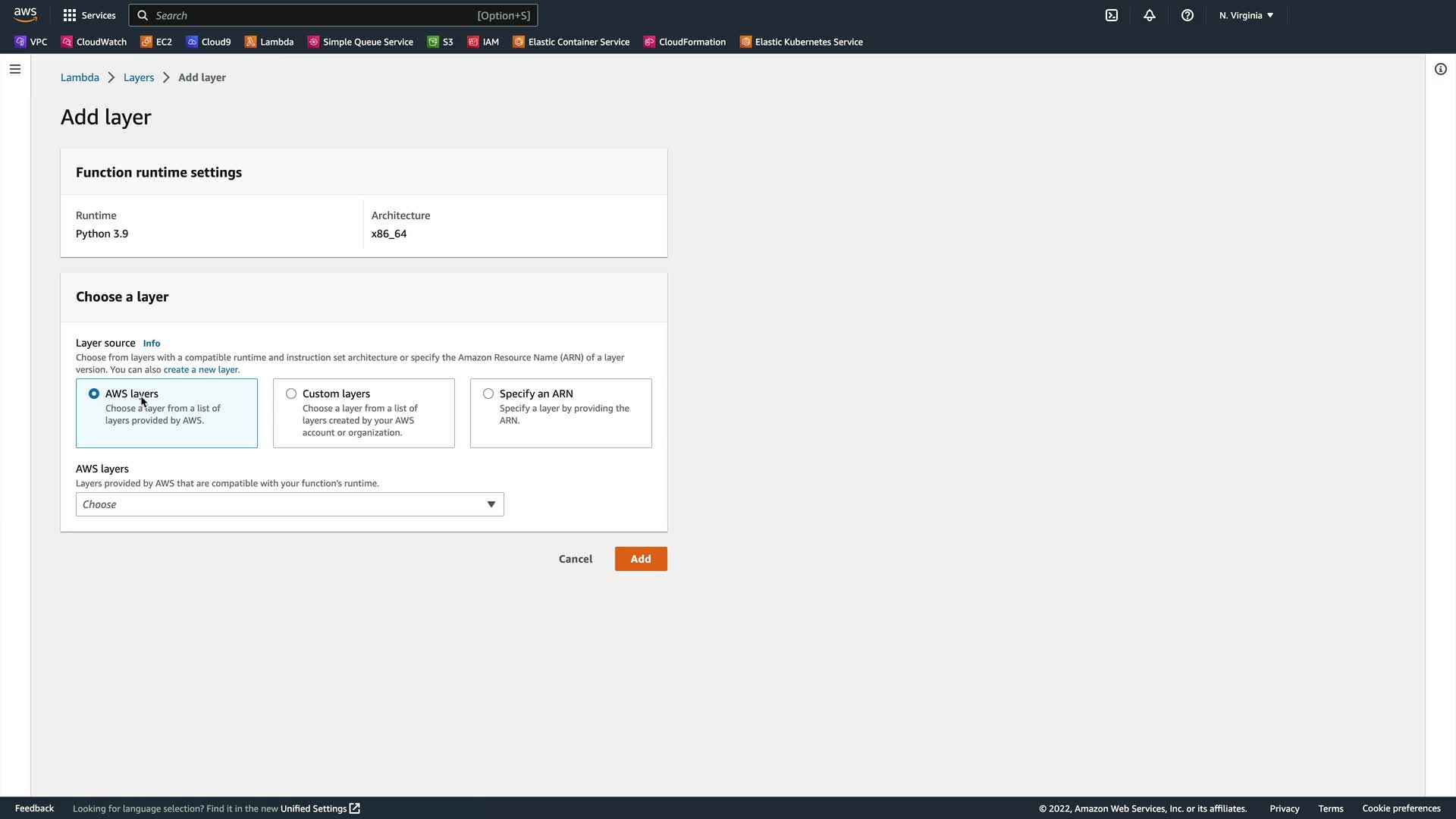This screenshot has width=1456, height=819.
Task: Open the info panel icon
Action: click(1440, 69)
